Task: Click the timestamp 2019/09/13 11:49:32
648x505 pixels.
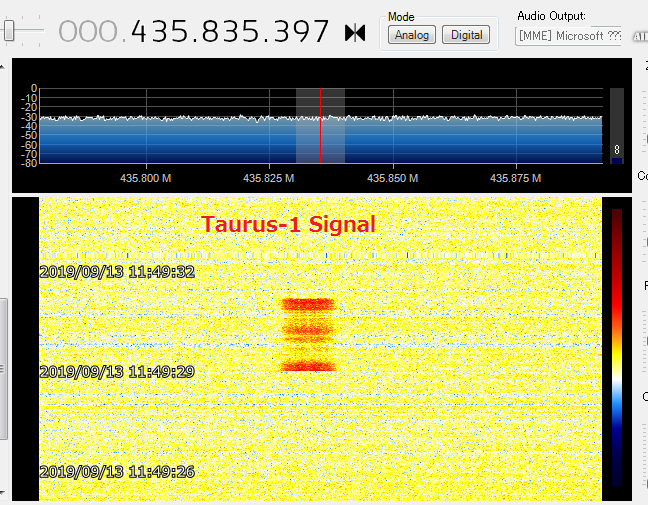Action: [x=117, y=272]
